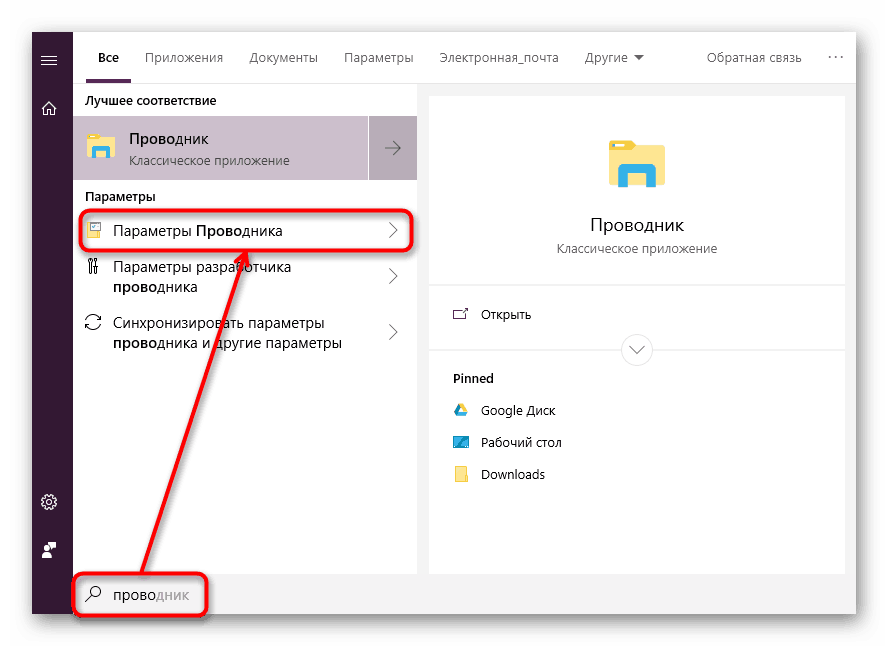The image size is (888, 646).
Task: Click the Лучшее соответствие heading
Action: tap(151, 101)
